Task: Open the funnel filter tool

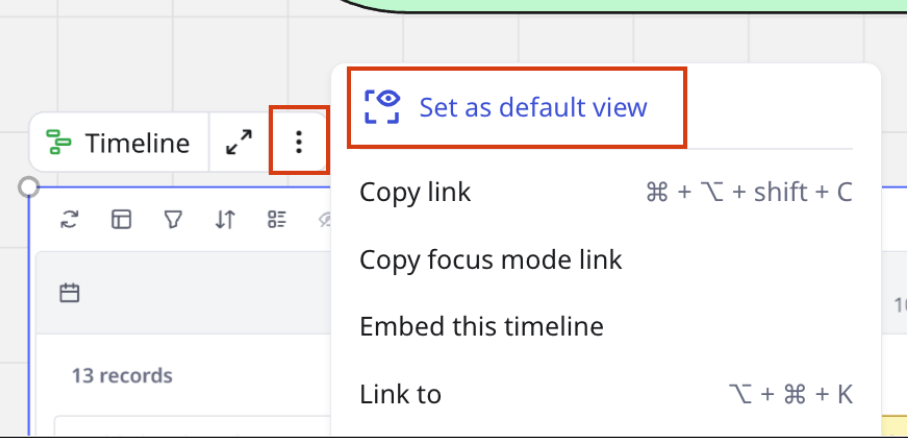Action: point(173,220)
